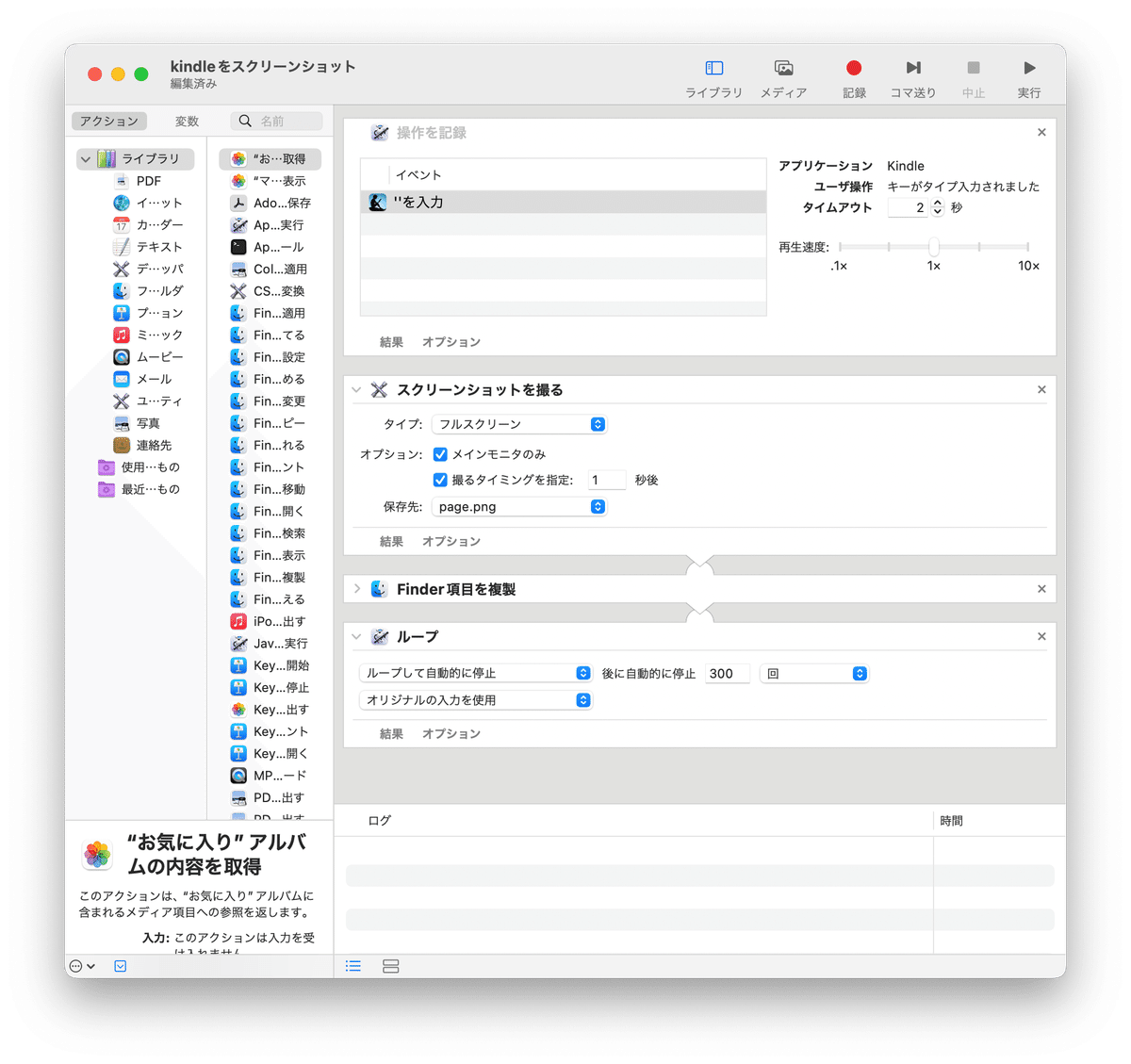This screenshot has width=1131, height=1064.
Task: Switch to log list view icon
Action: pyautogui.click(x=353, y=966)
